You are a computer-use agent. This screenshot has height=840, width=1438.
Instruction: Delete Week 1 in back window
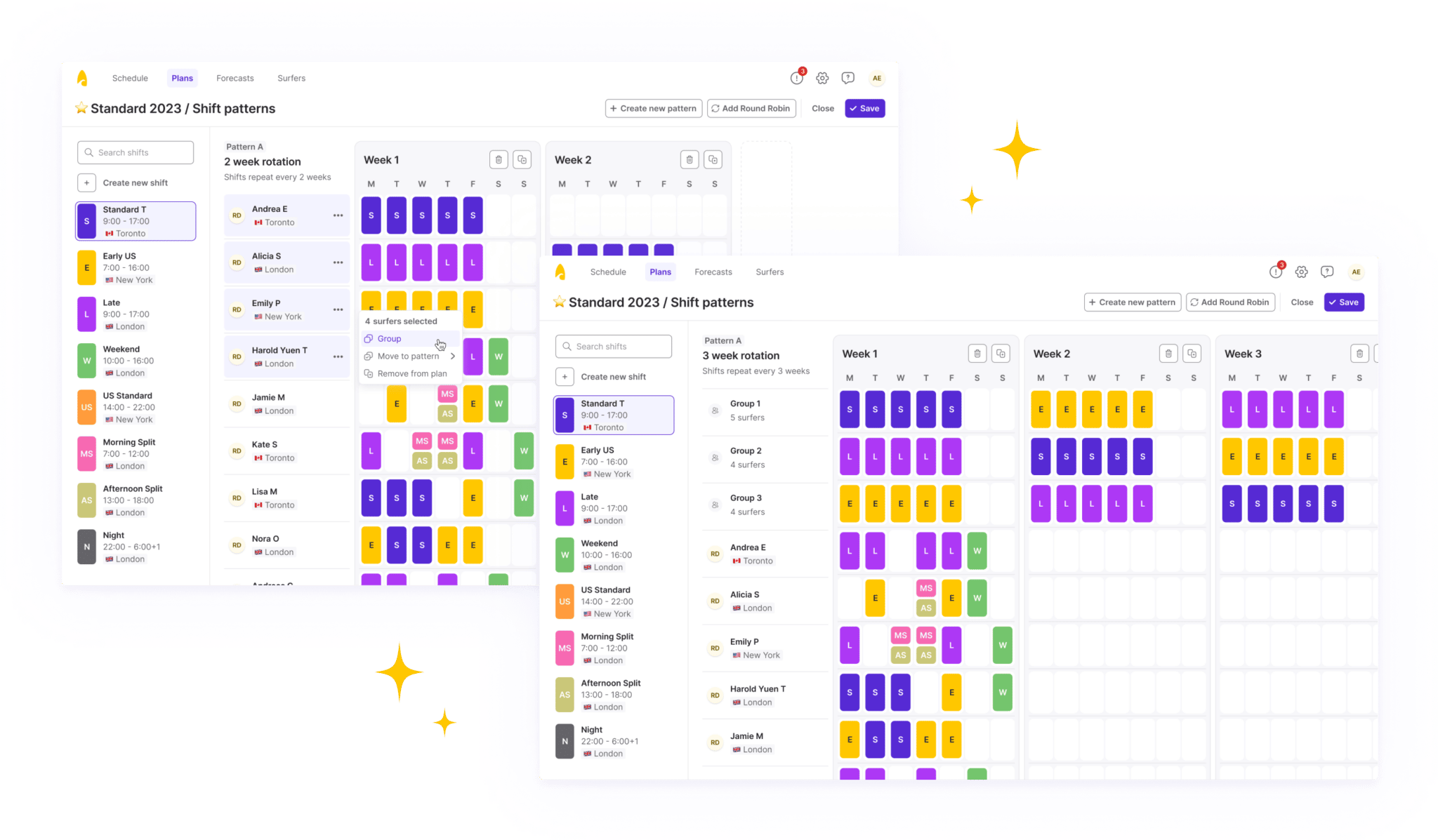[x=499, y=159]
